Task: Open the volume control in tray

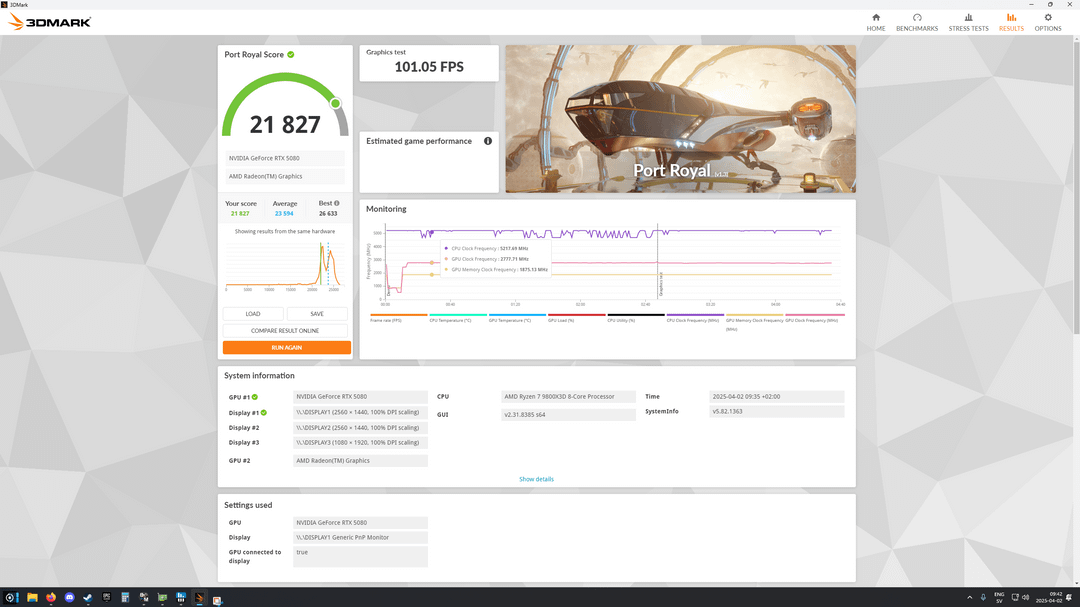Action: (1026, 597)
